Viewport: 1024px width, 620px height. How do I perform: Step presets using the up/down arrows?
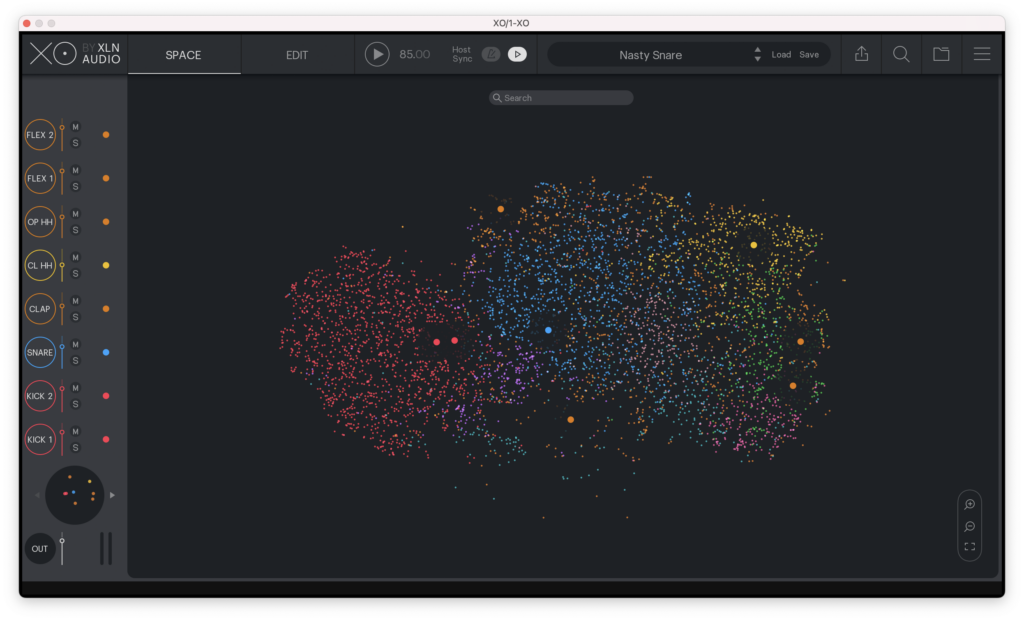point(758,54)
